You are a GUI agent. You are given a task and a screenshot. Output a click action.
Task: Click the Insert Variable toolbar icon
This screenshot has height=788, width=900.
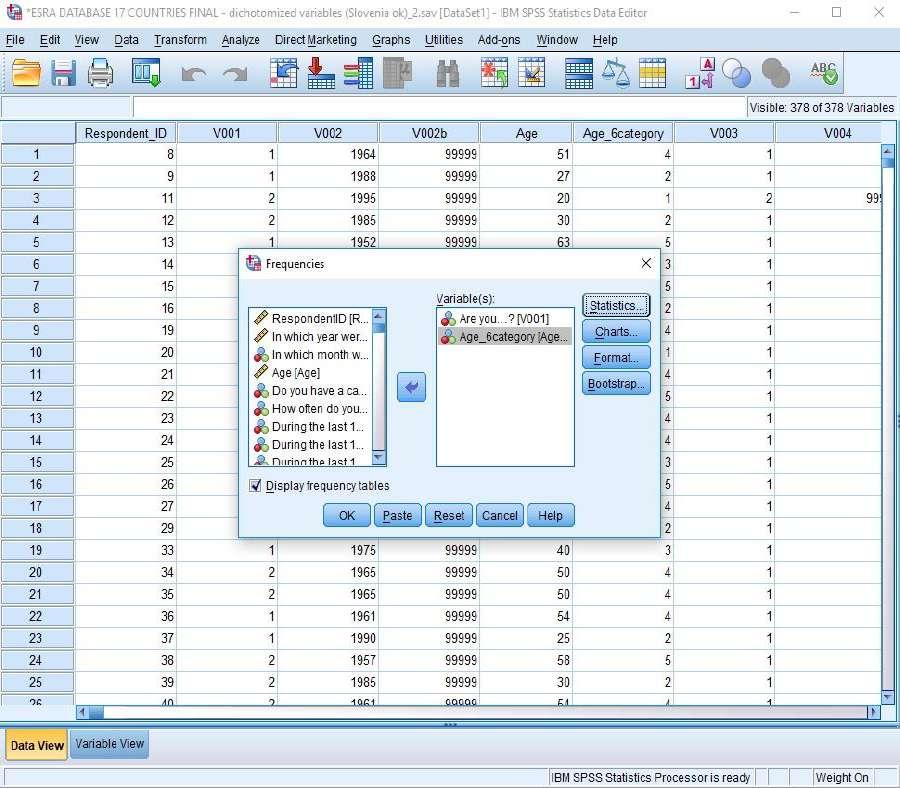tap(532, 73)
